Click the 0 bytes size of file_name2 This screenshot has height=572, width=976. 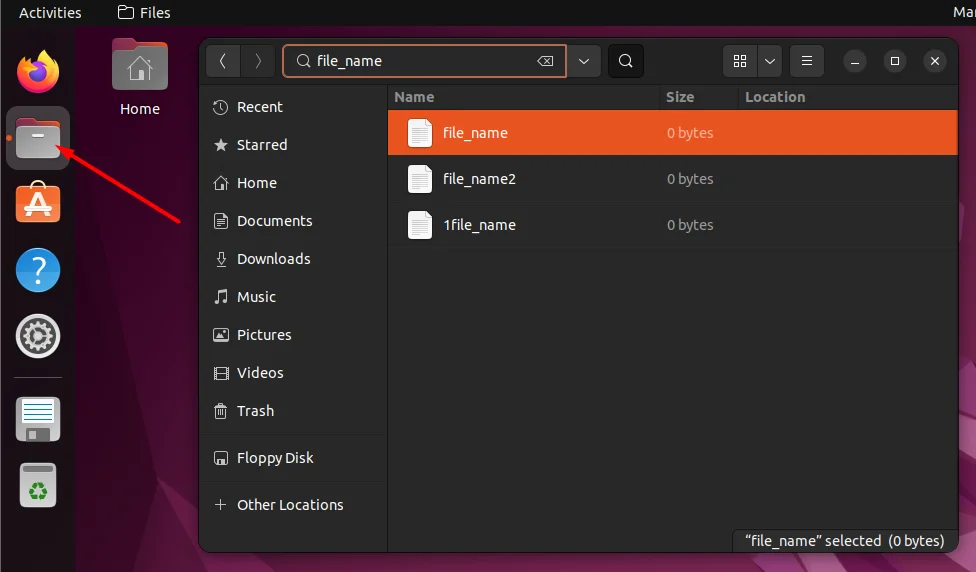690,179
